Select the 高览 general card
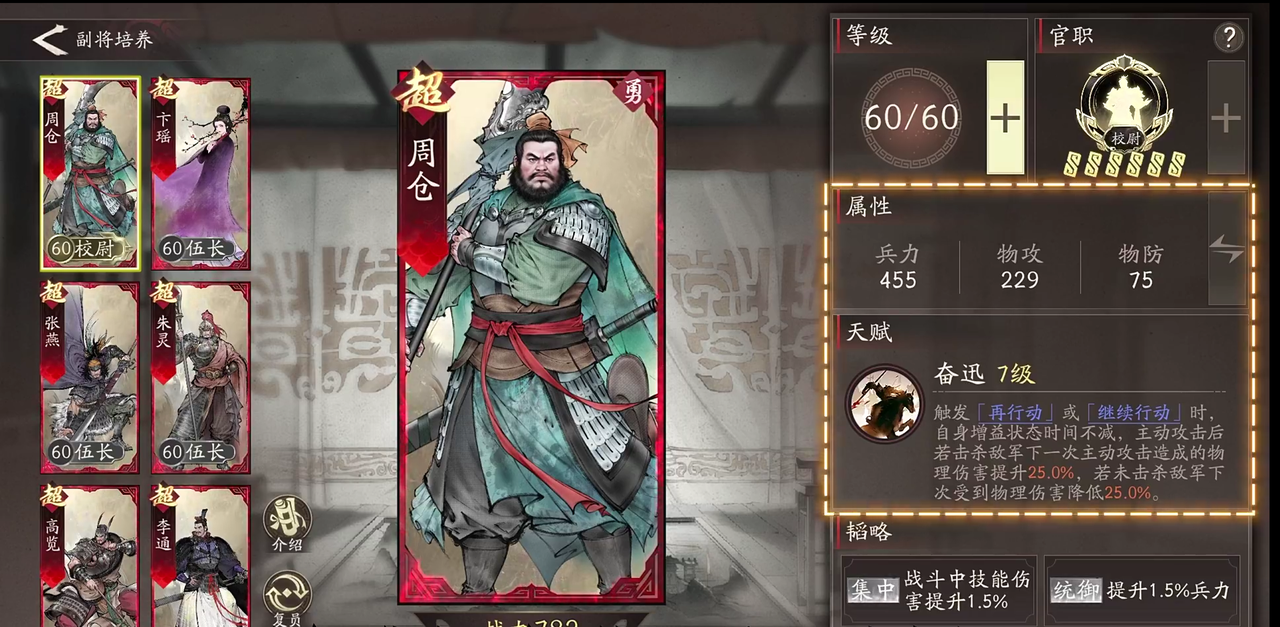The image size is (1280, 627). [x=90, y=555]
